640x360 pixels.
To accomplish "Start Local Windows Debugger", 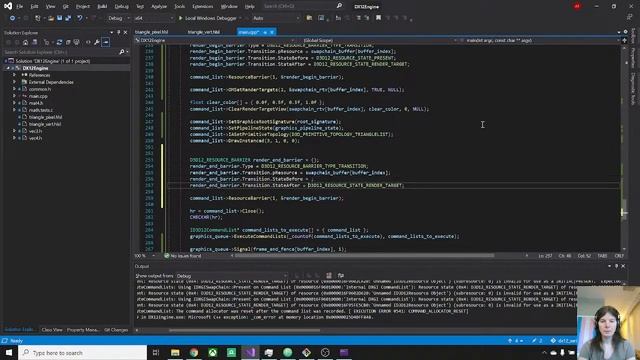I will coord(208,18).
